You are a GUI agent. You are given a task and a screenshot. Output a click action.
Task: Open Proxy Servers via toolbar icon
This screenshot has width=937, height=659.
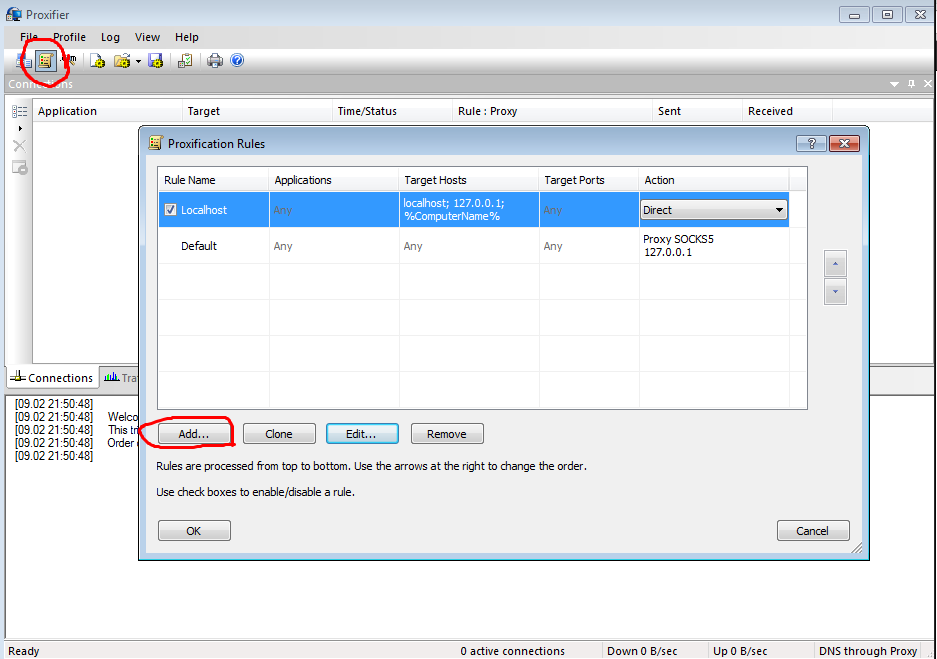pyautogui.click(x=23, y=61)
